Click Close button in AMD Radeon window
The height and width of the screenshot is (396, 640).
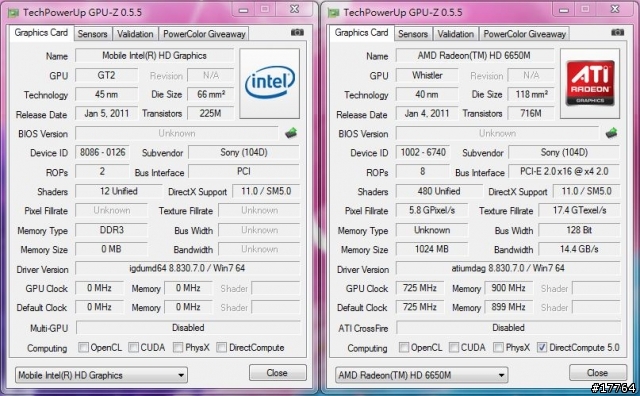coord(598,373)
